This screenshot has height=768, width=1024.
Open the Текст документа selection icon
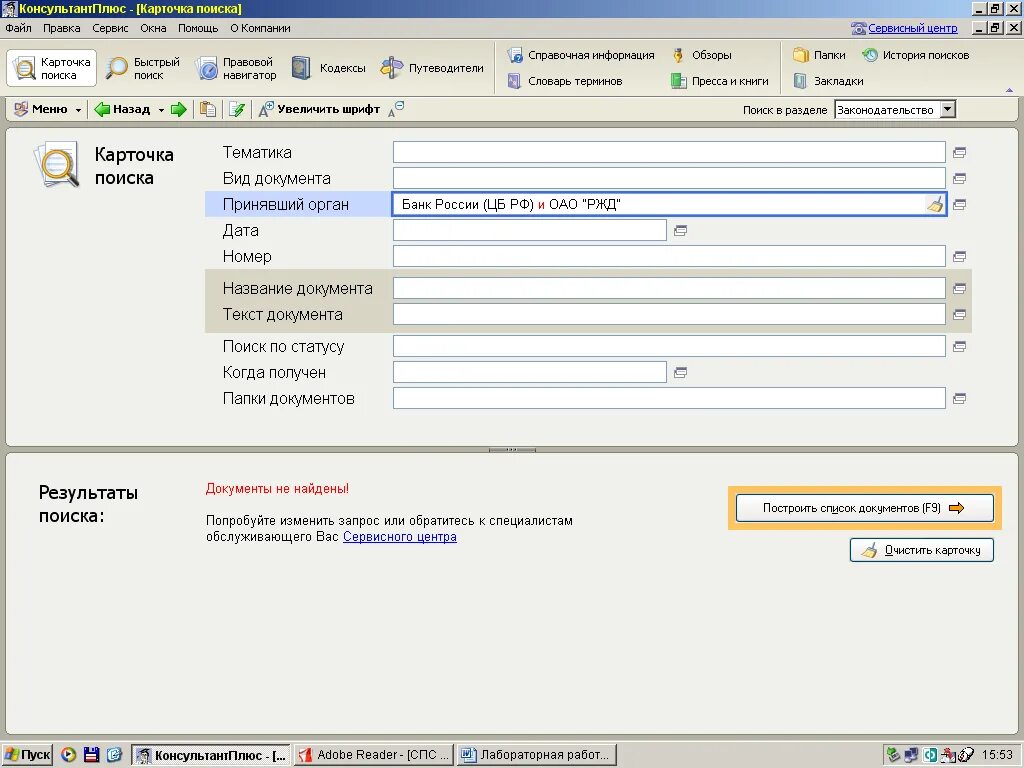(959, 314)
